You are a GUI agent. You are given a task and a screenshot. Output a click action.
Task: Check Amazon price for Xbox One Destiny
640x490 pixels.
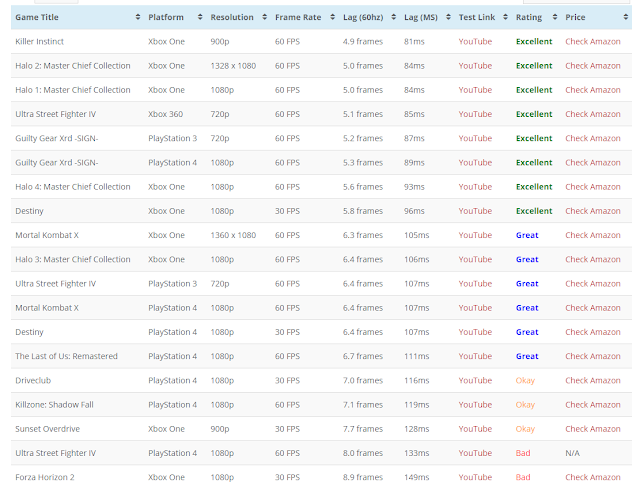(x=593, y=211)
